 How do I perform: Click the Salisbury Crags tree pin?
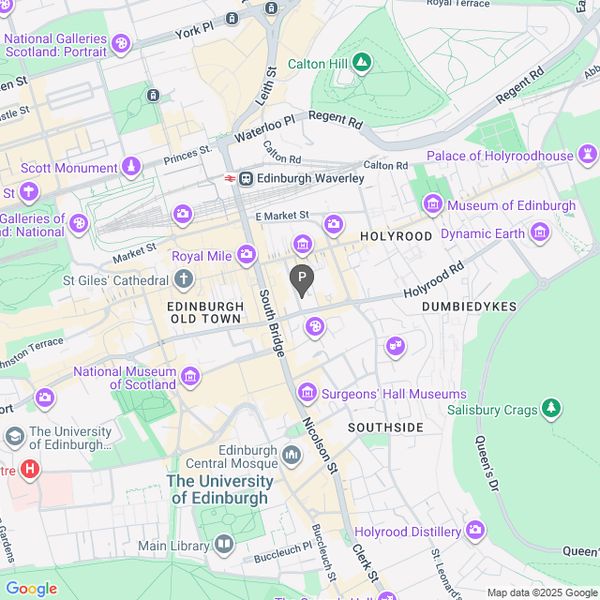pyautogui.click(x=551, y=408)
